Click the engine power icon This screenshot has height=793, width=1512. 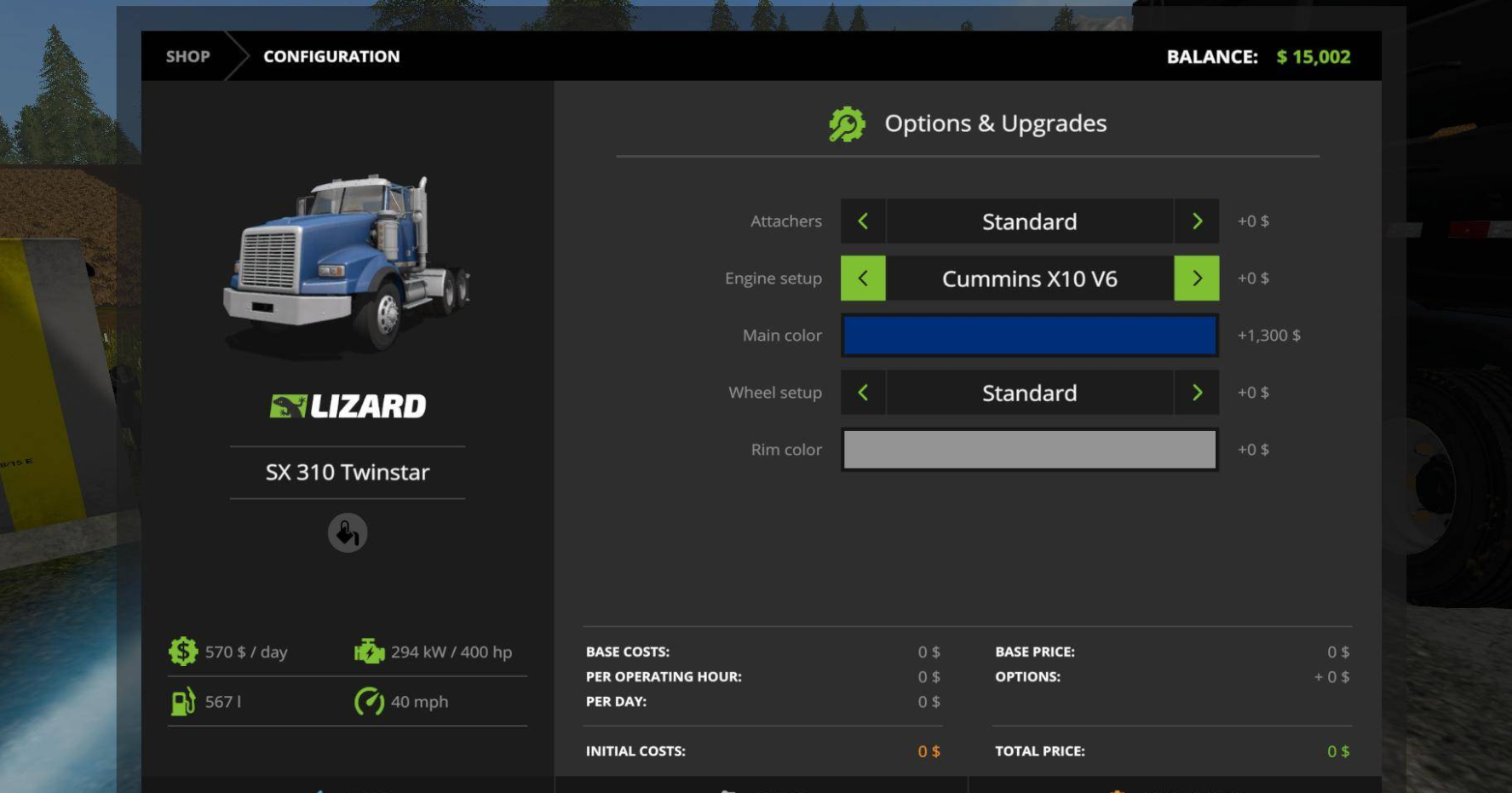coord(369,652)
